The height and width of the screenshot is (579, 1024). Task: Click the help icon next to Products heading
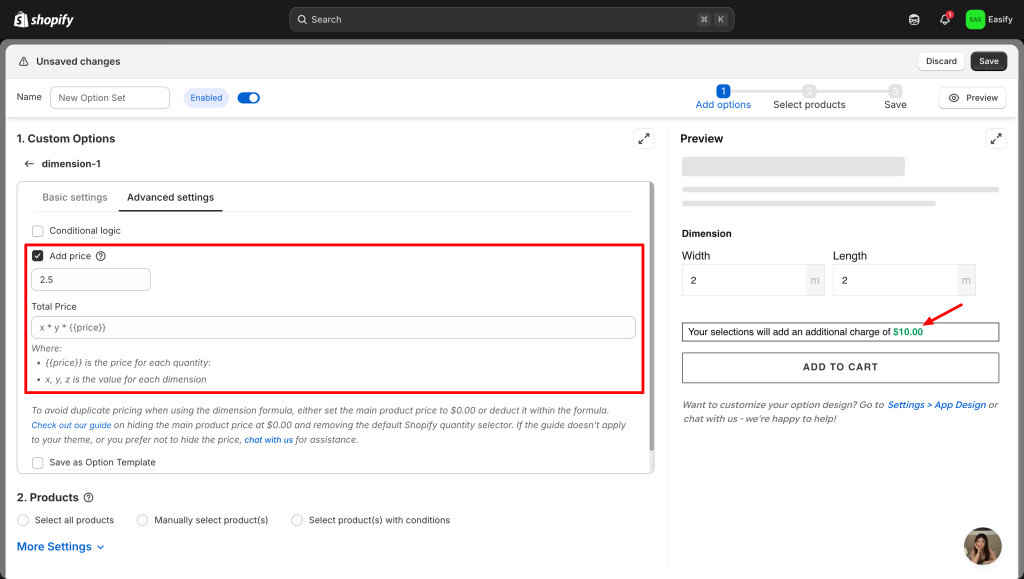[89, 498]
